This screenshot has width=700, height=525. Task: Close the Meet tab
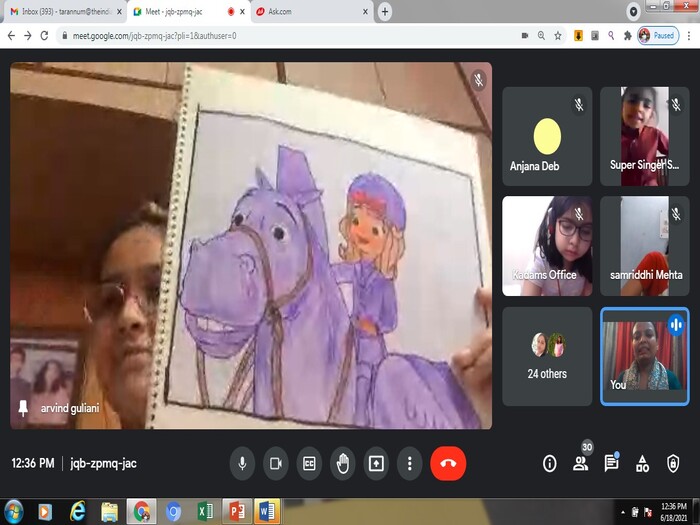[x=242, y=12]
